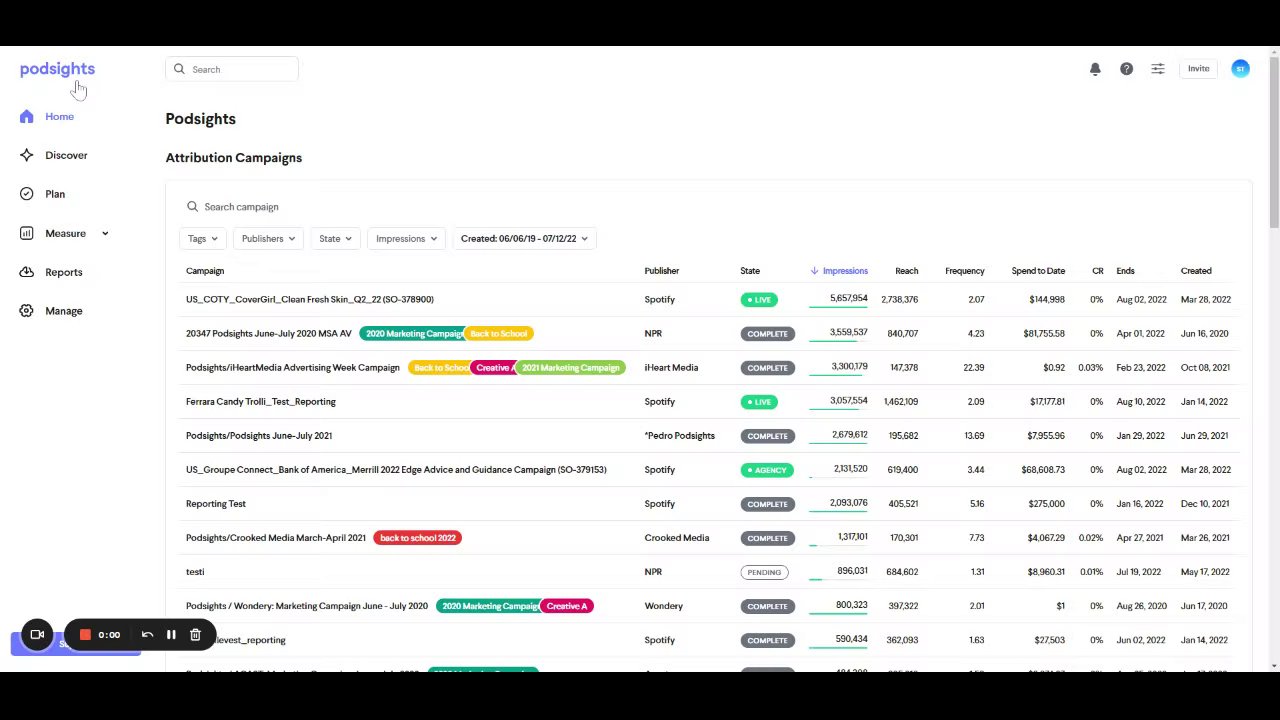Click the Home sidebar icon
The width and height of the screenshot is (1280, 720).
click(x=26, y=117)
